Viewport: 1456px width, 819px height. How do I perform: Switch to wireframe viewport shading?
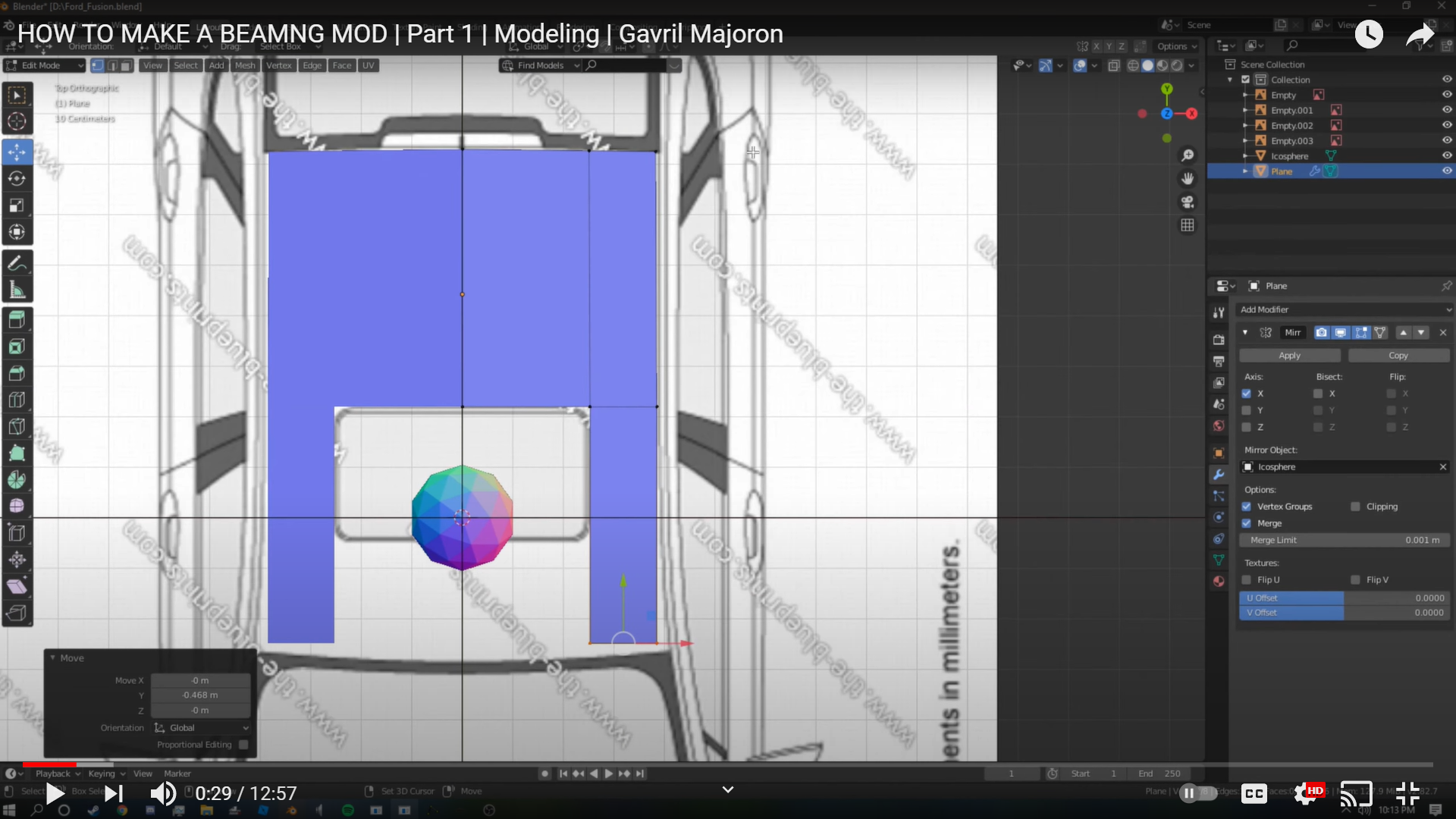pos(1133,66)
